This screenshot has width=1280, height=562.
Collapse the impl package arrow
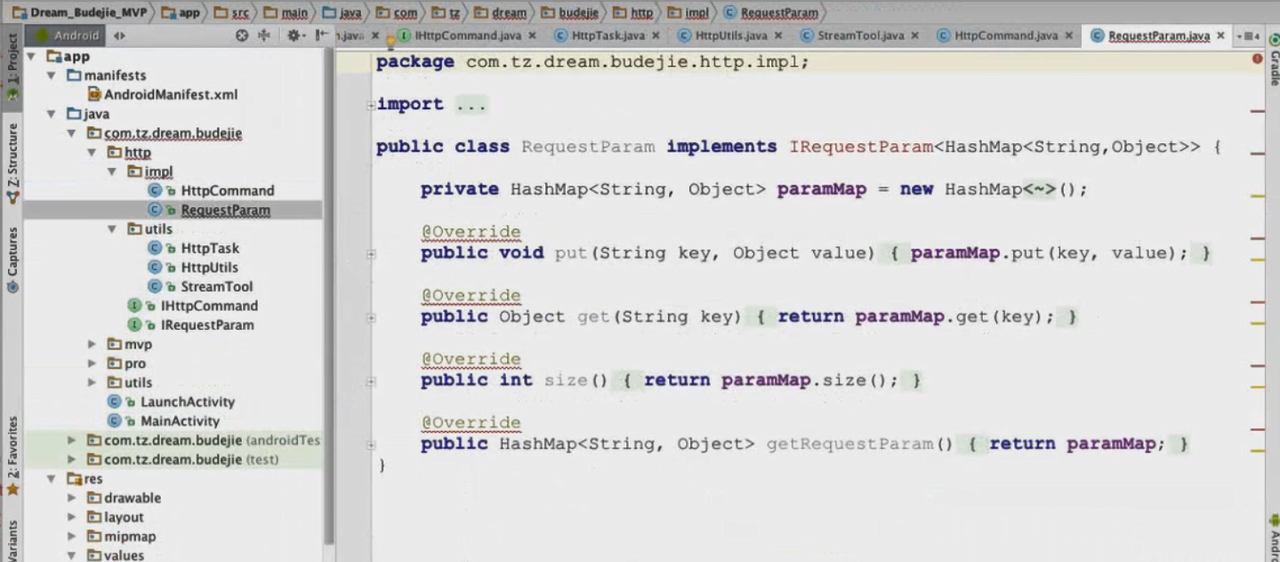(112, 171)
